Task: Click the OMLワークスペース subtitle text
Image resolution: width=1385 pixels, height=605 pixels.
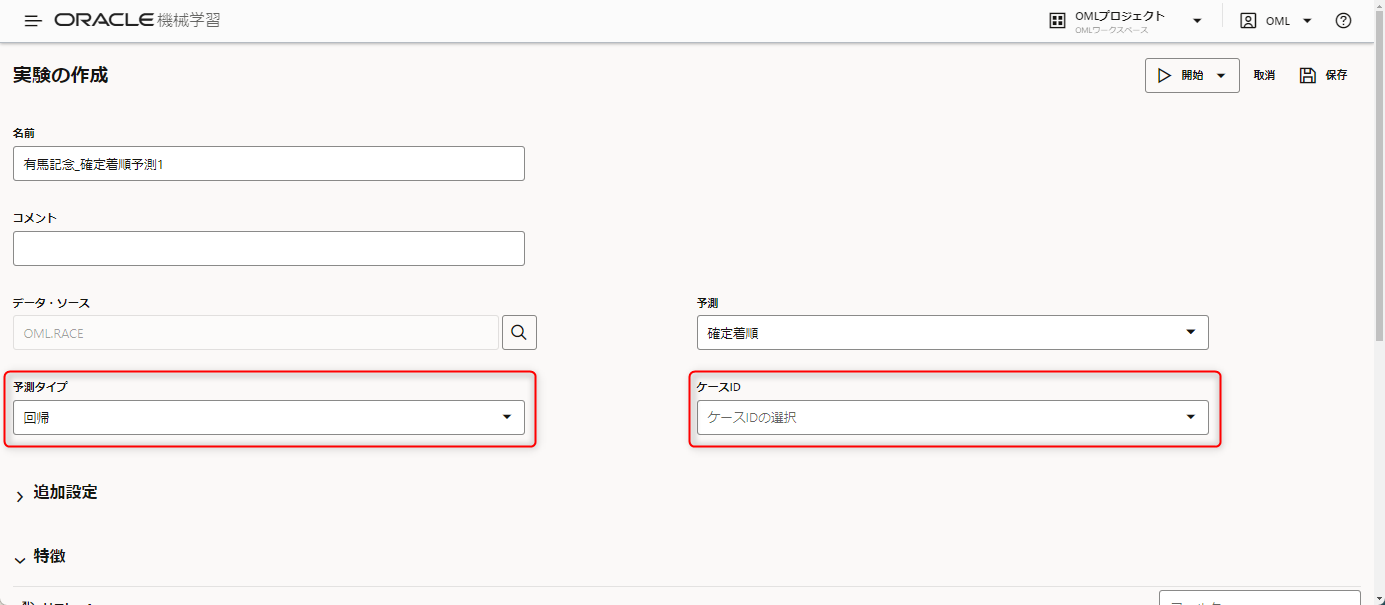Action: 1112,30
